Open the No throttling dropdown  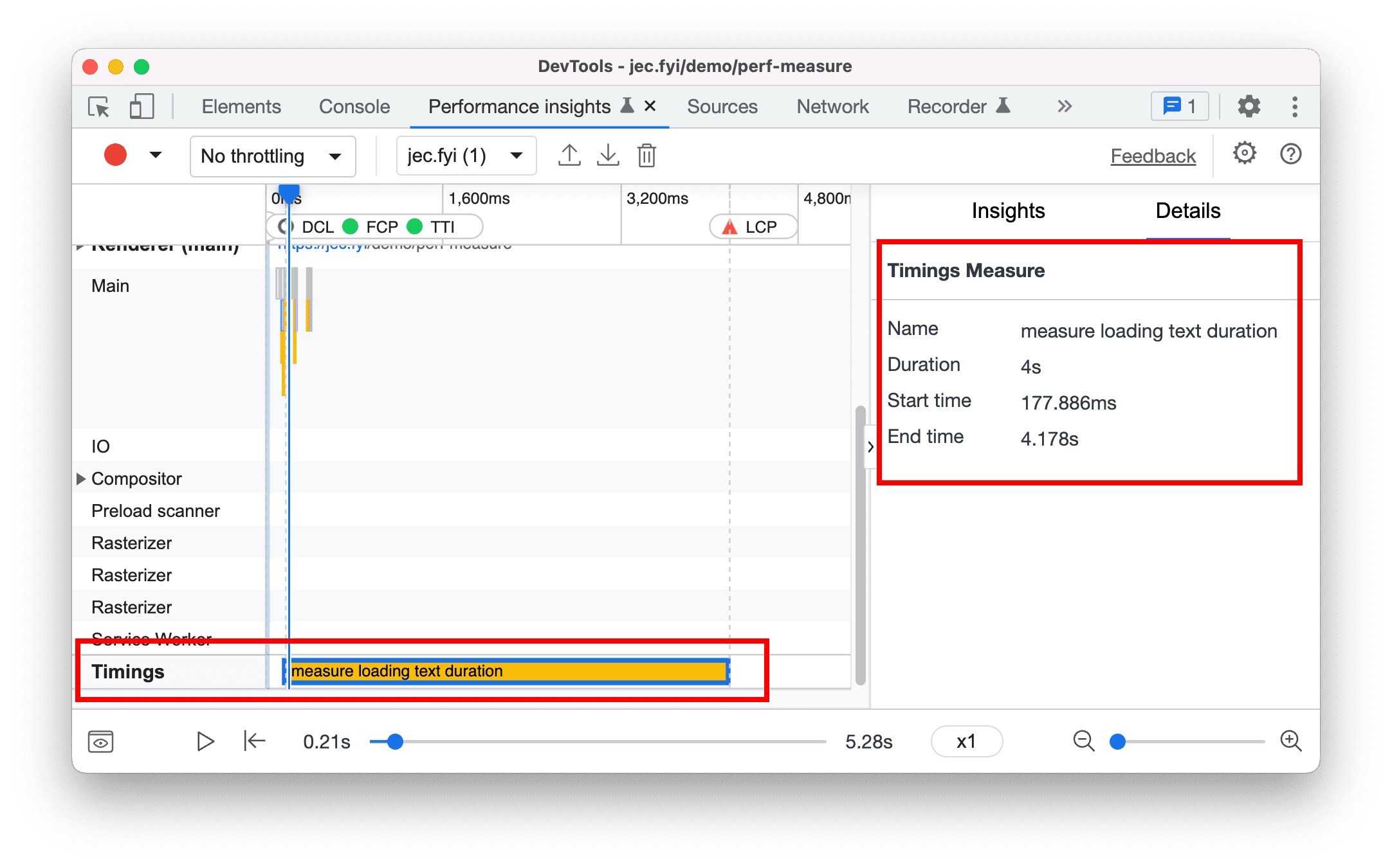coord(266,155)
